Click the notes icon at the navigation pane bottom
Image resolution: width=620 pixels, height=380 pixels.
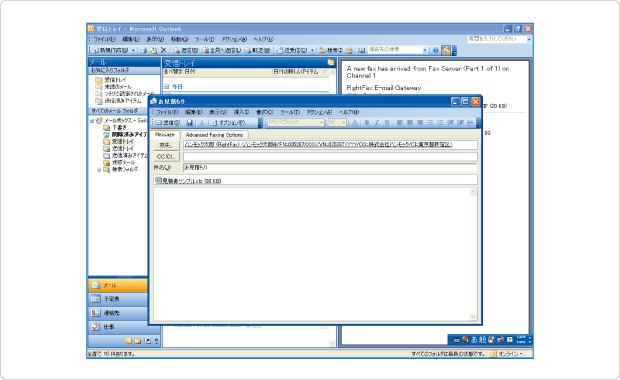point(129,341)
